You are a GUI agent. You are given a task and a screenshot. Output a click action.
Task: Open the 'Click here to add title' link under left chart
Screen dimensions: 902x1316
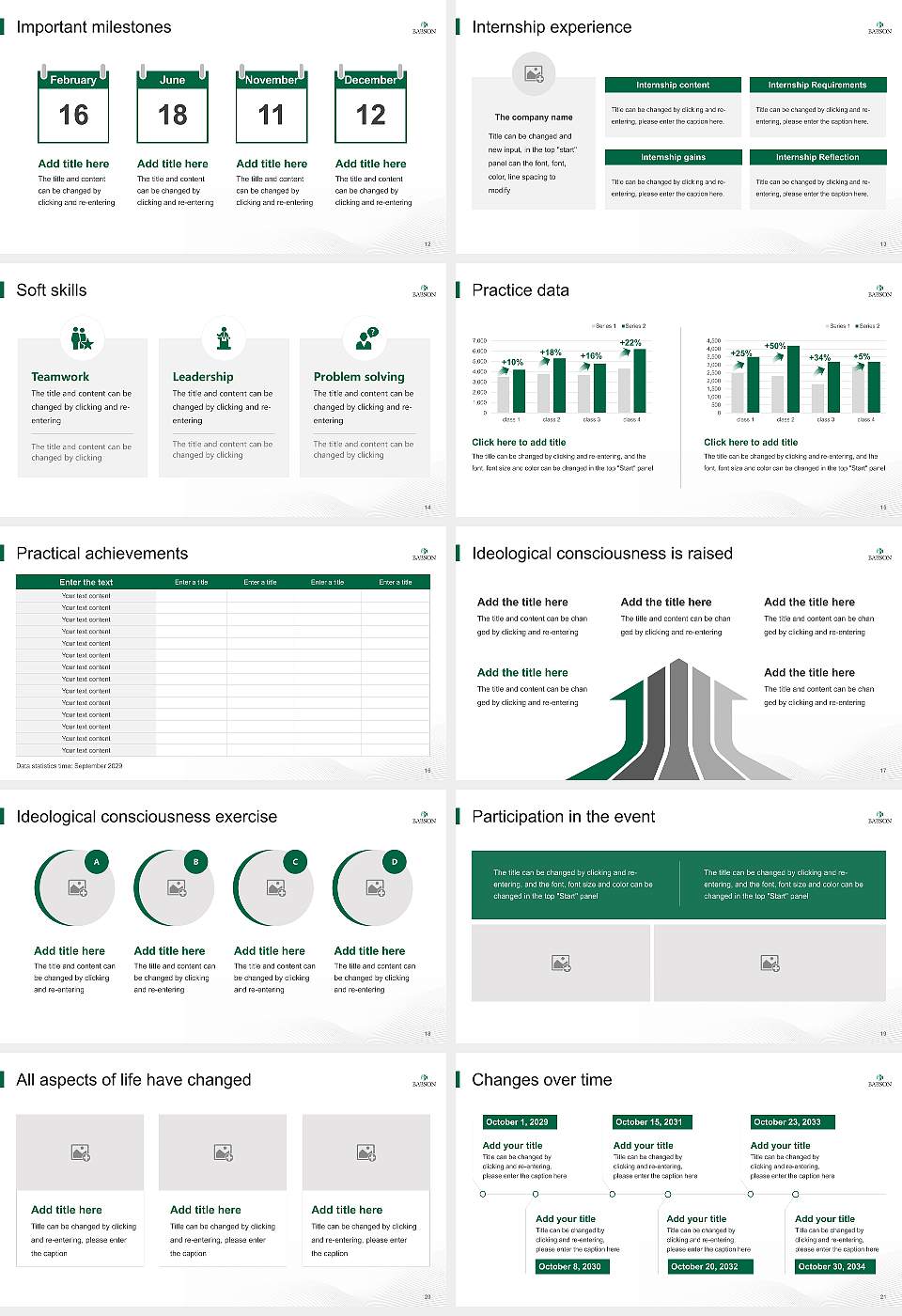click(x=520, y=441)
